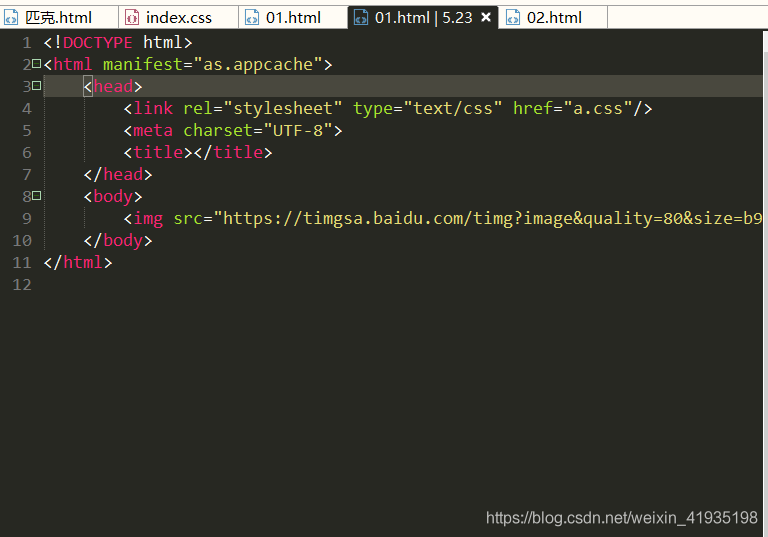The height and width of the screenshot is (537, 768).
Task: Click line number 4 in the gutter
Action: (x=26, y=108)
